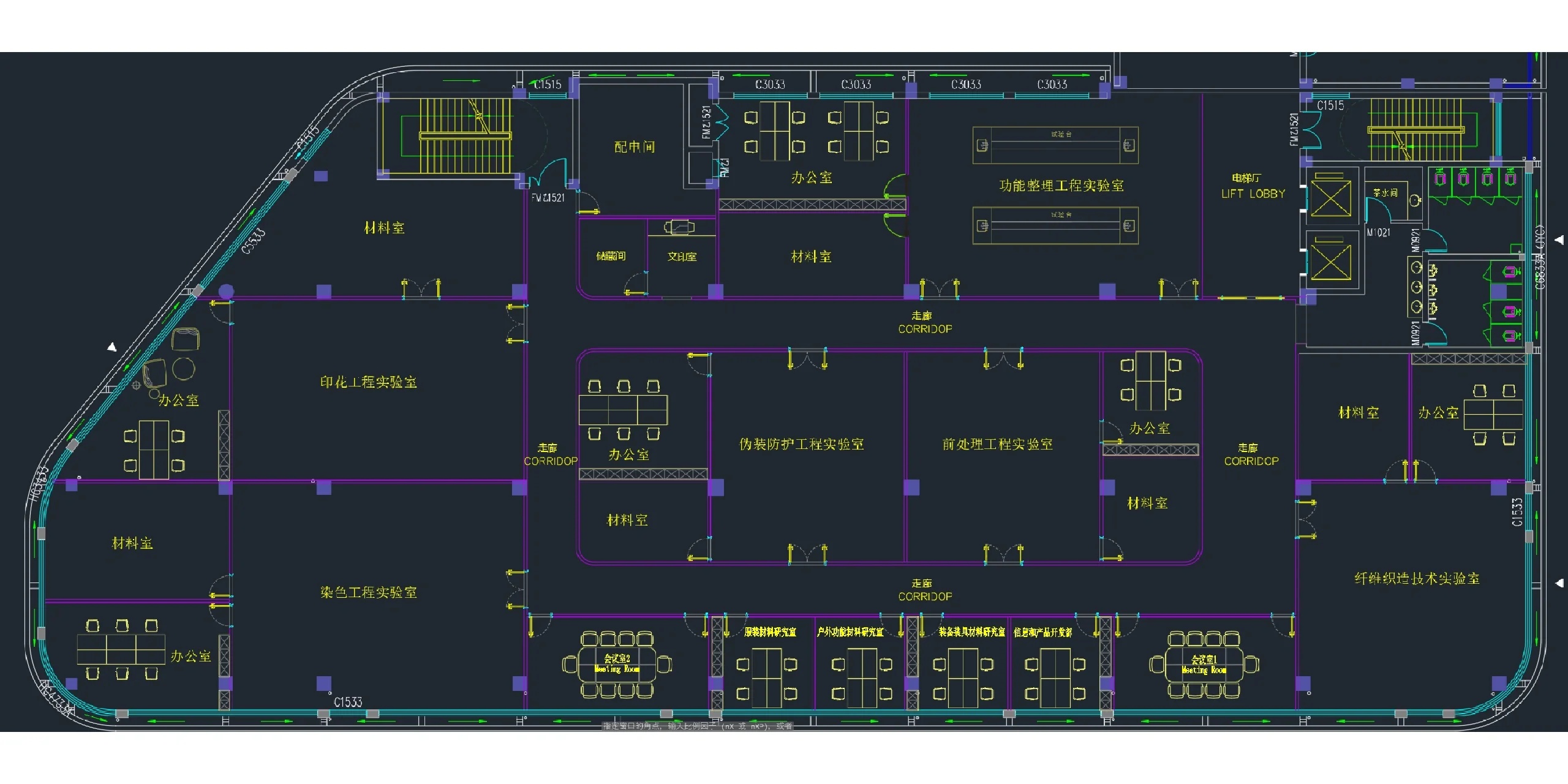
Task: Select the 伪装防护工程实验室 label
Action: 801,444
